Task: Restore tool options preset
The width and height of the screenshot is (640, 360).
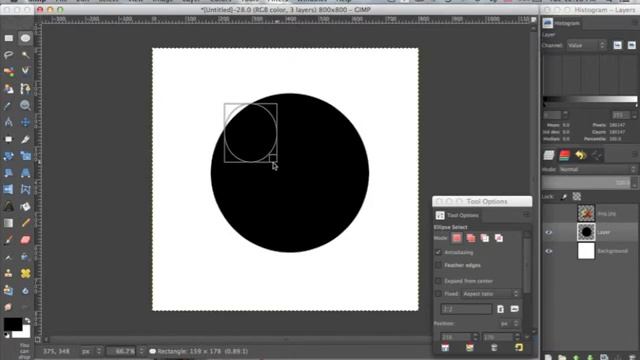Action: 470,348
